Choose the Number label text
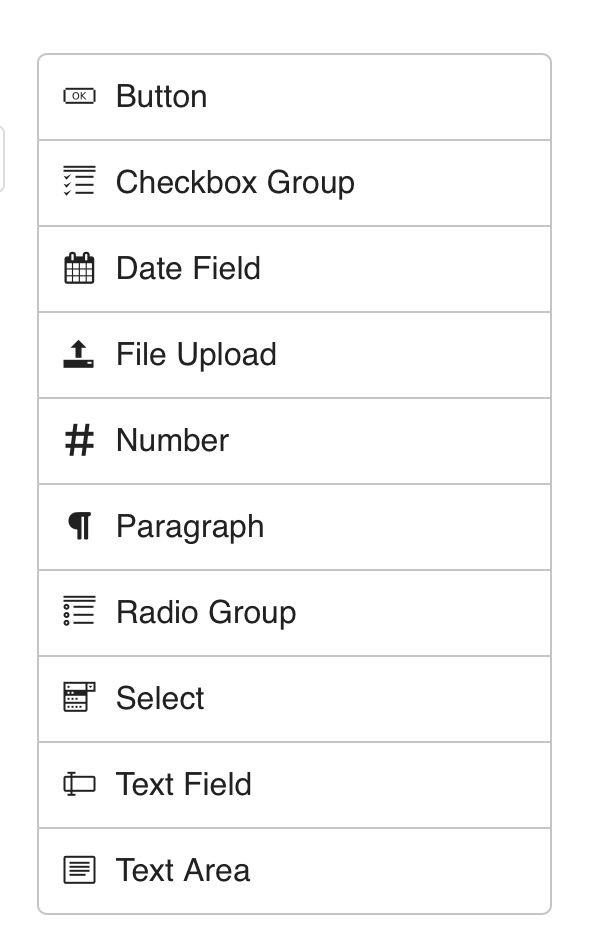606x942 pixels. 172,440
